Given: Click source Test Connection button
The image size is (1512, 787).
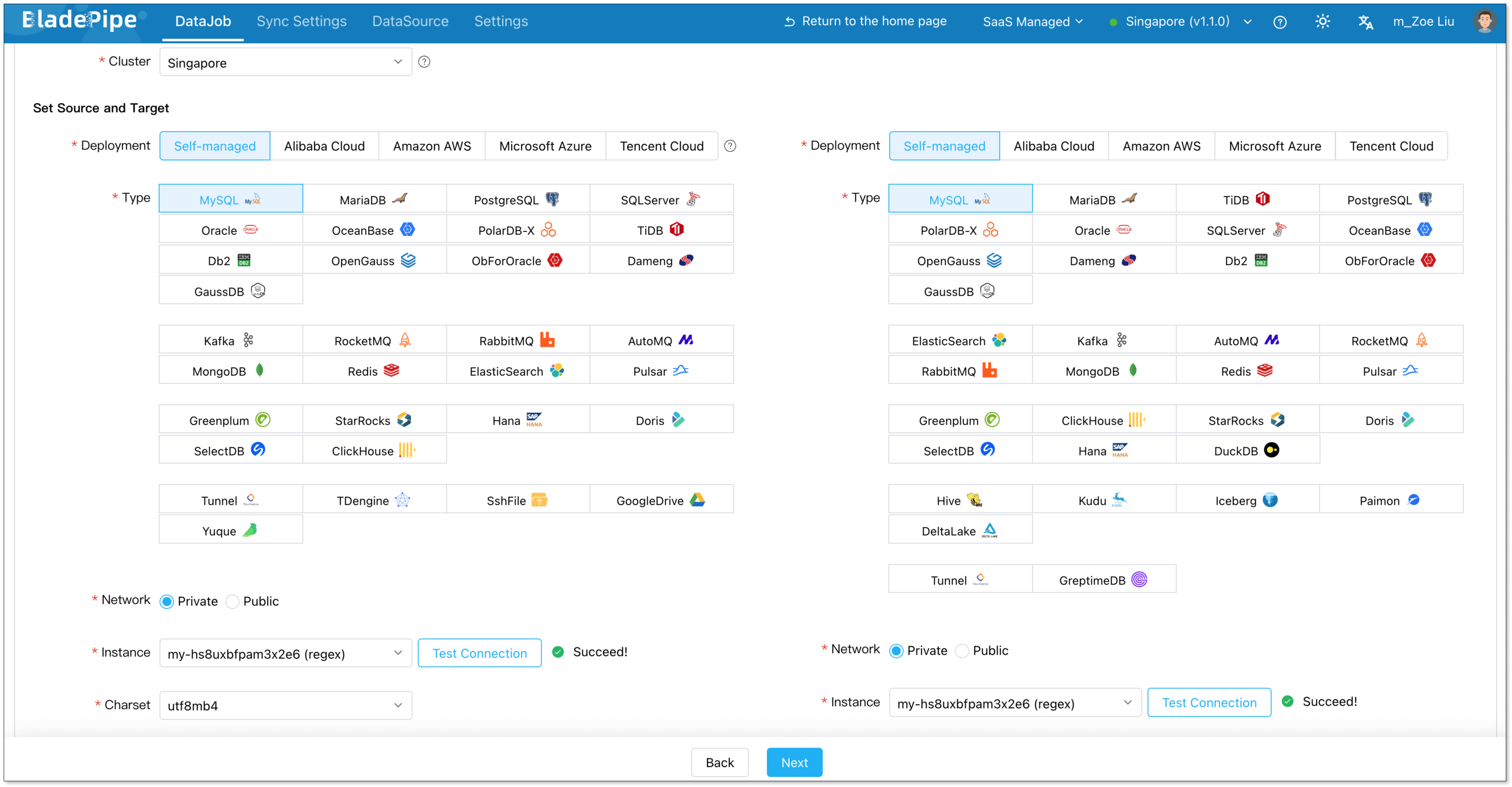Looking at the screenshot, I should 479,653.
